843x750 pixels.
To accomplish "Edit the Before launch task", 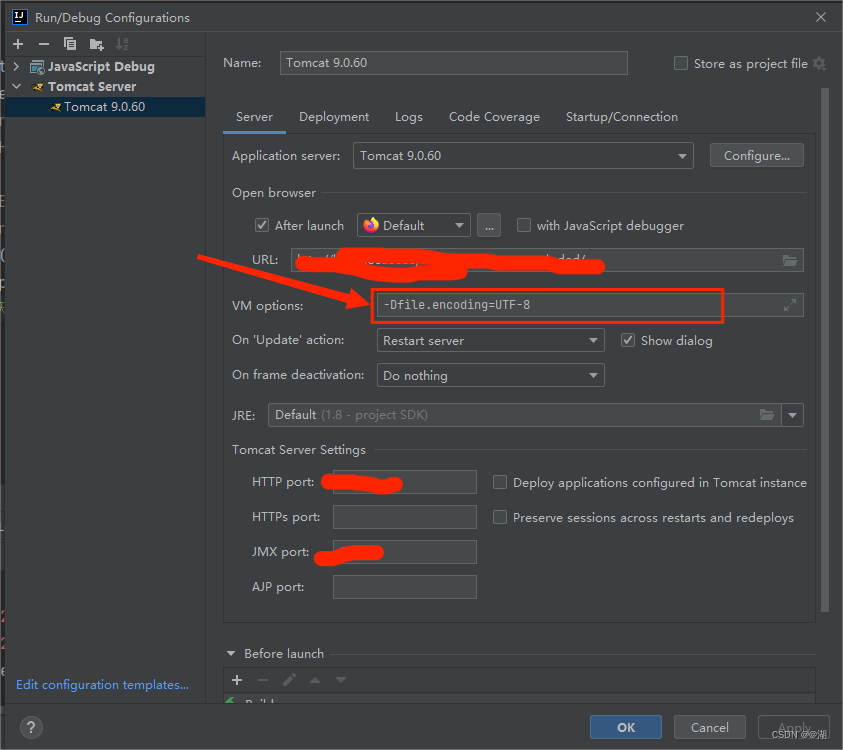I will coord(289,680).
